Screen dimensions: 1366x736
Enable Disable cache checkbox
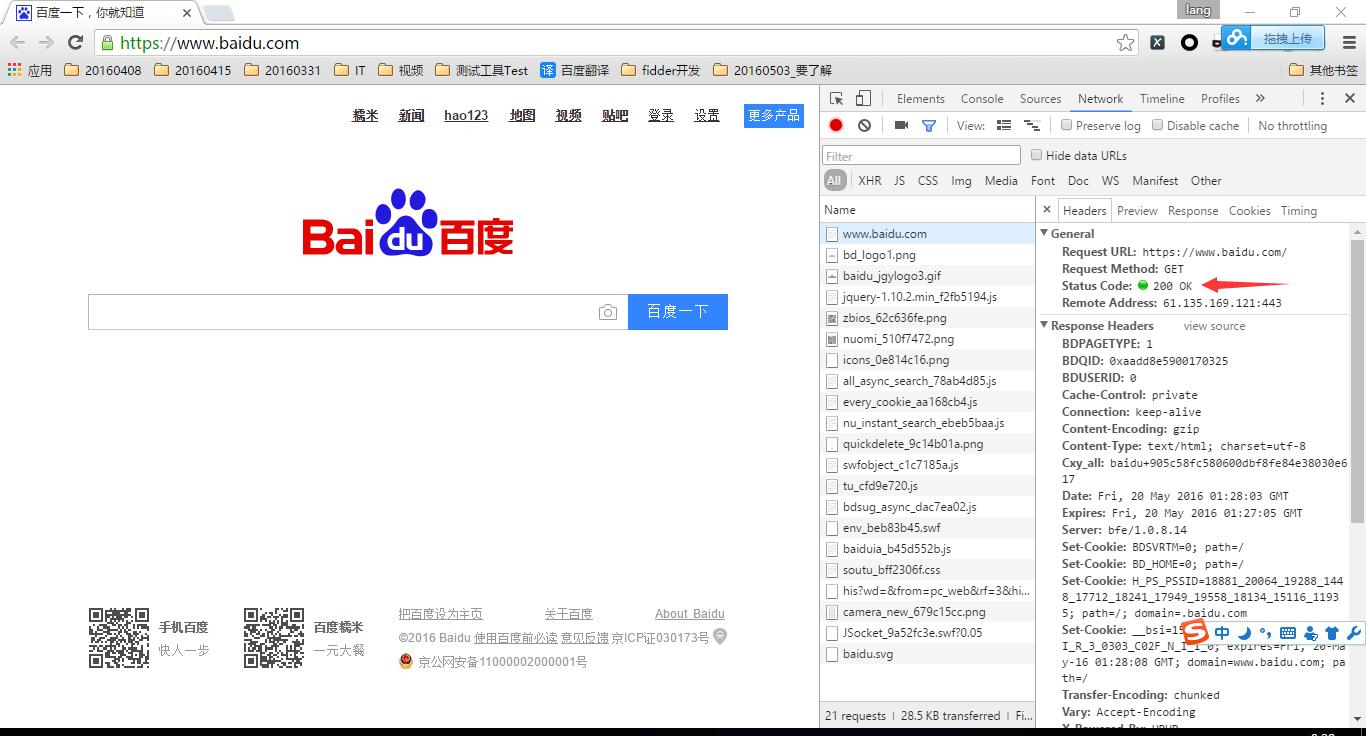(x=1158, y=125)
